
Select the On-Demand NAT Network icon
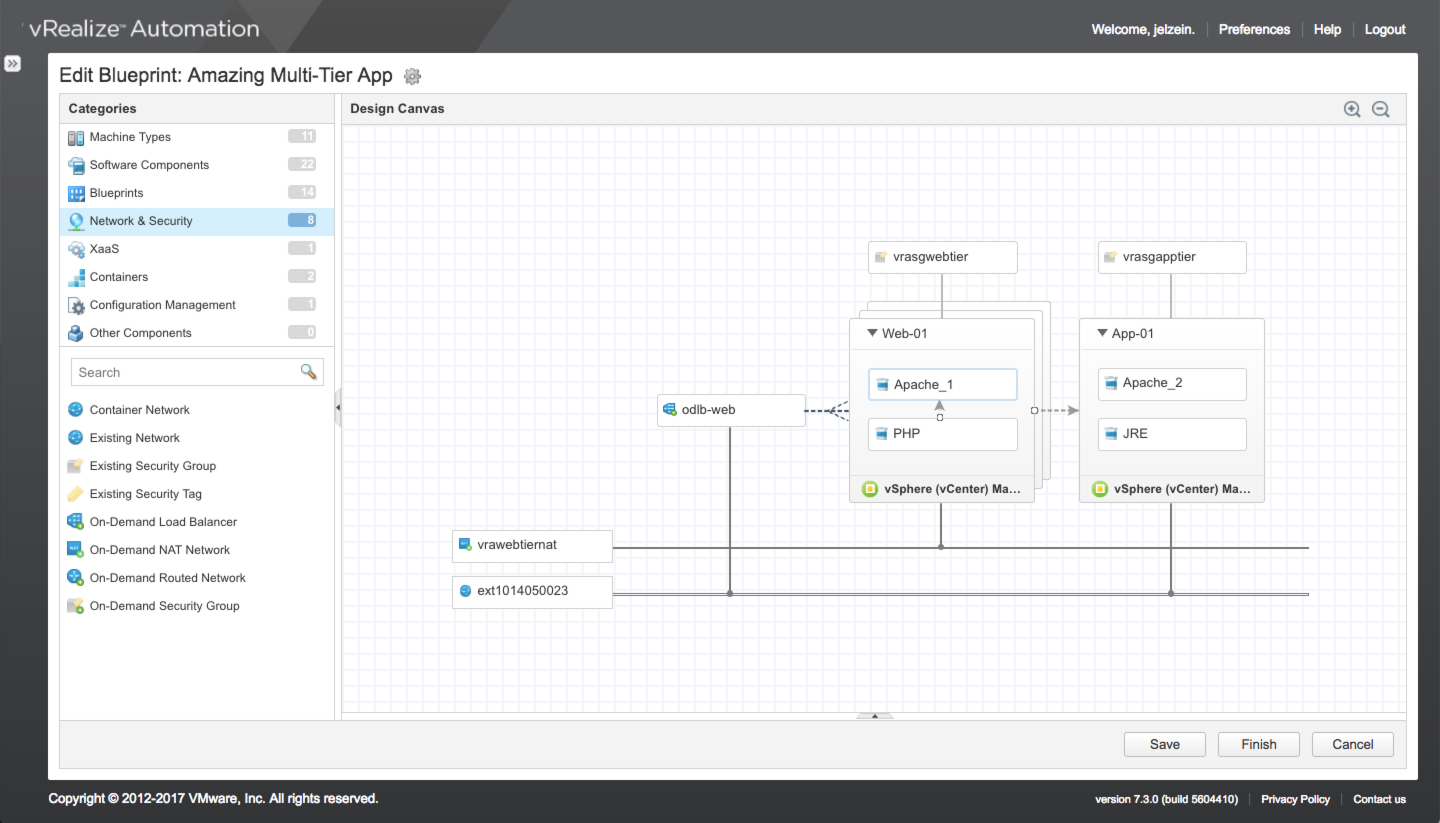pos(75,550)
